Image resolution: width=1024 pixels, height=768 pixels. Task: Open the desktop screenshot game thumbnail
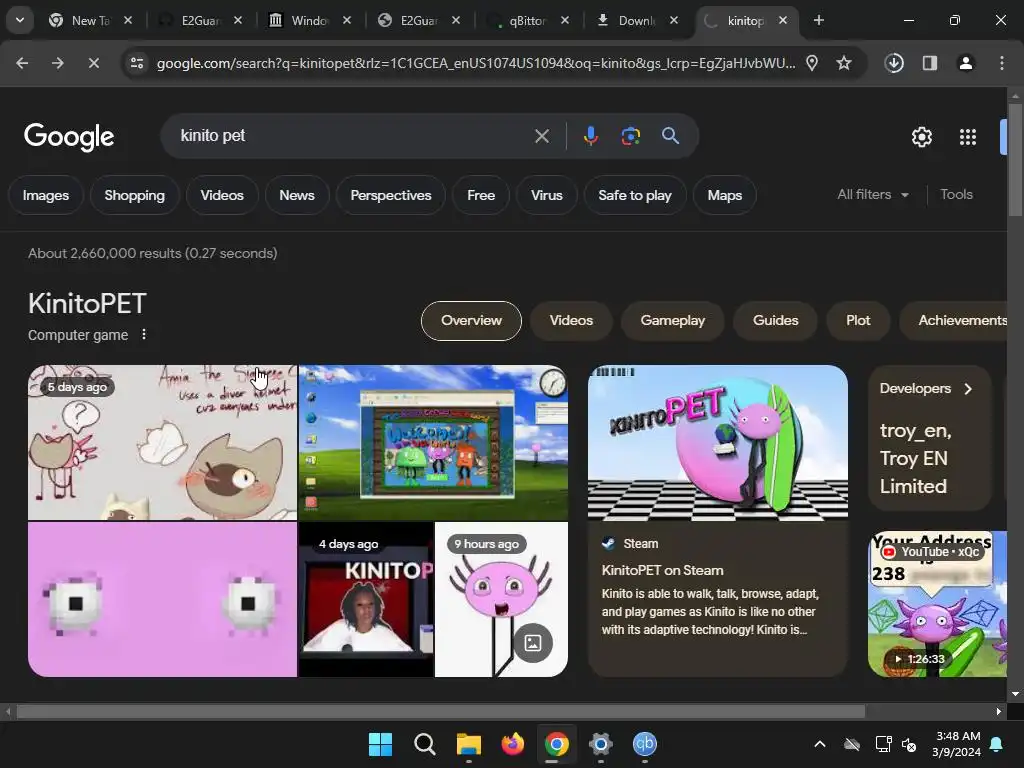tap(433, 442)
